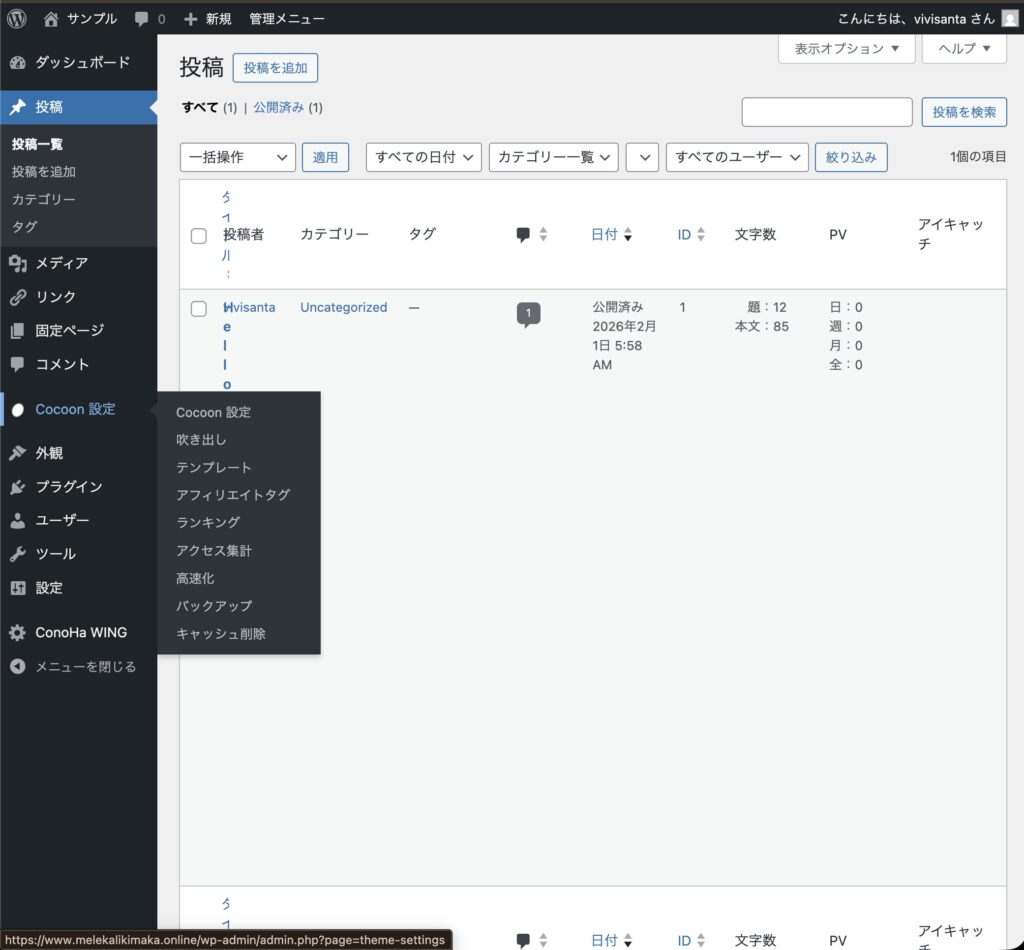Open the ツール wrench icon
1024x950 pixels.
coord(18,554)
